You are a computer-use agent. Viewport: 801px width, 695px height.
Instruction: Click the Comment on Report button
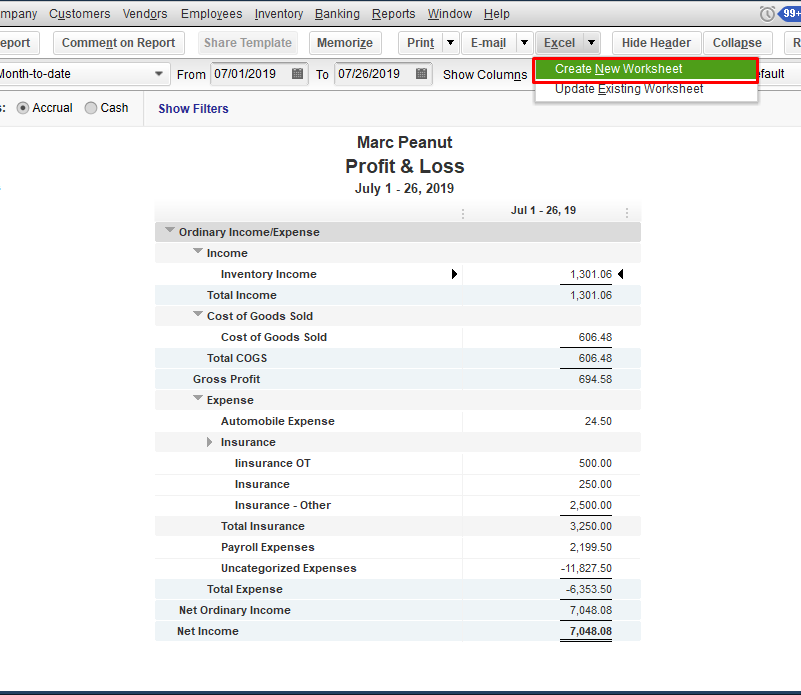pos(119,42)
